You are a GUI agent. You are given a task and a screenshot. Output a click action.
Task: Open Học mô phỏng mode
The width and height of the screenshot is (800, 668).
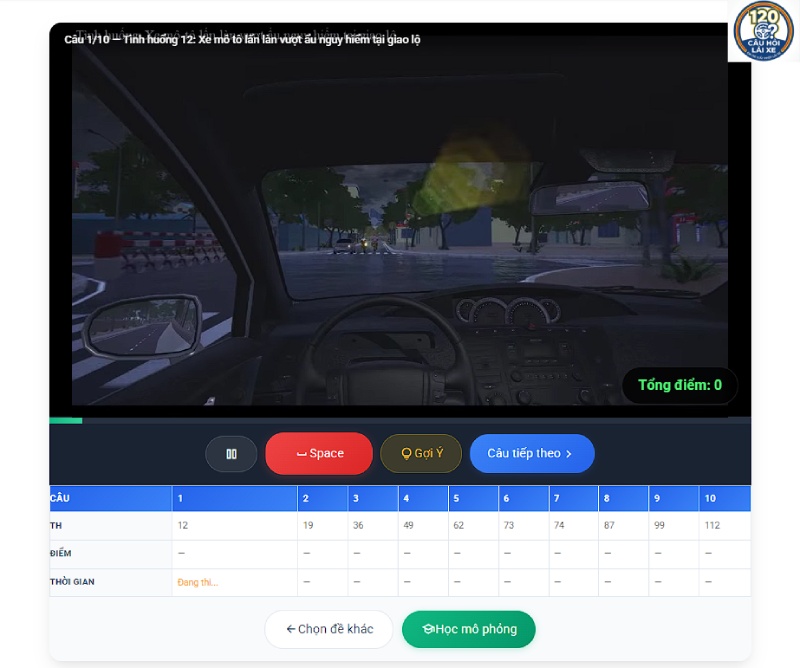(x=469, y=629)
